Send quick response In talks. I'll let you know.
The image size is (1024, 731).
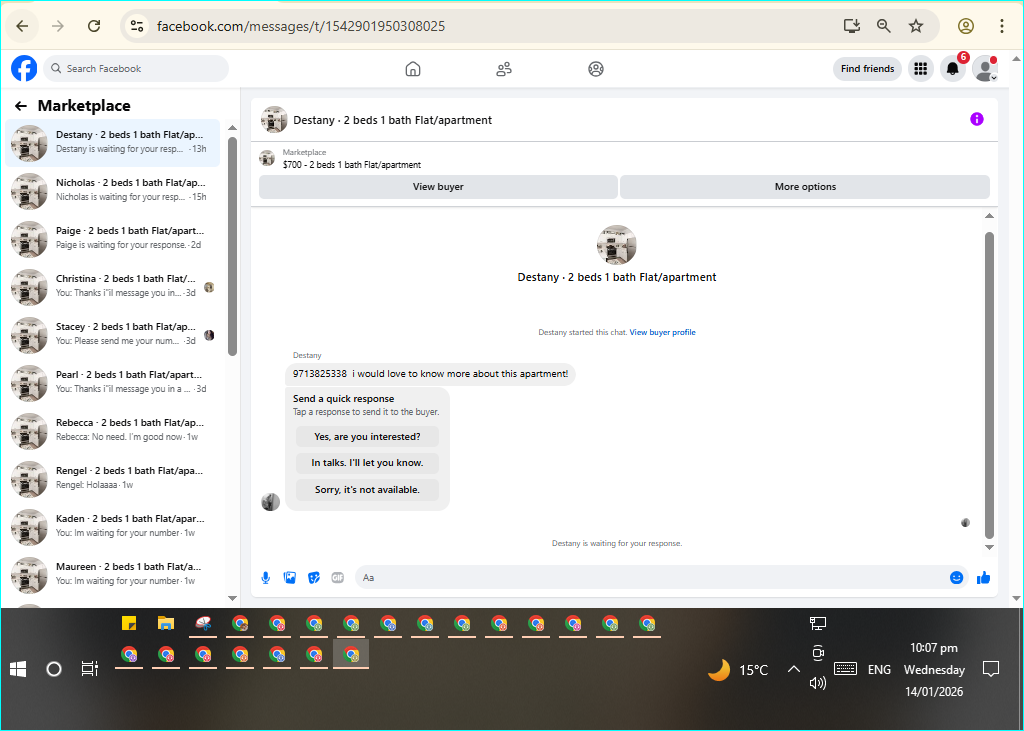coord(367,463)
